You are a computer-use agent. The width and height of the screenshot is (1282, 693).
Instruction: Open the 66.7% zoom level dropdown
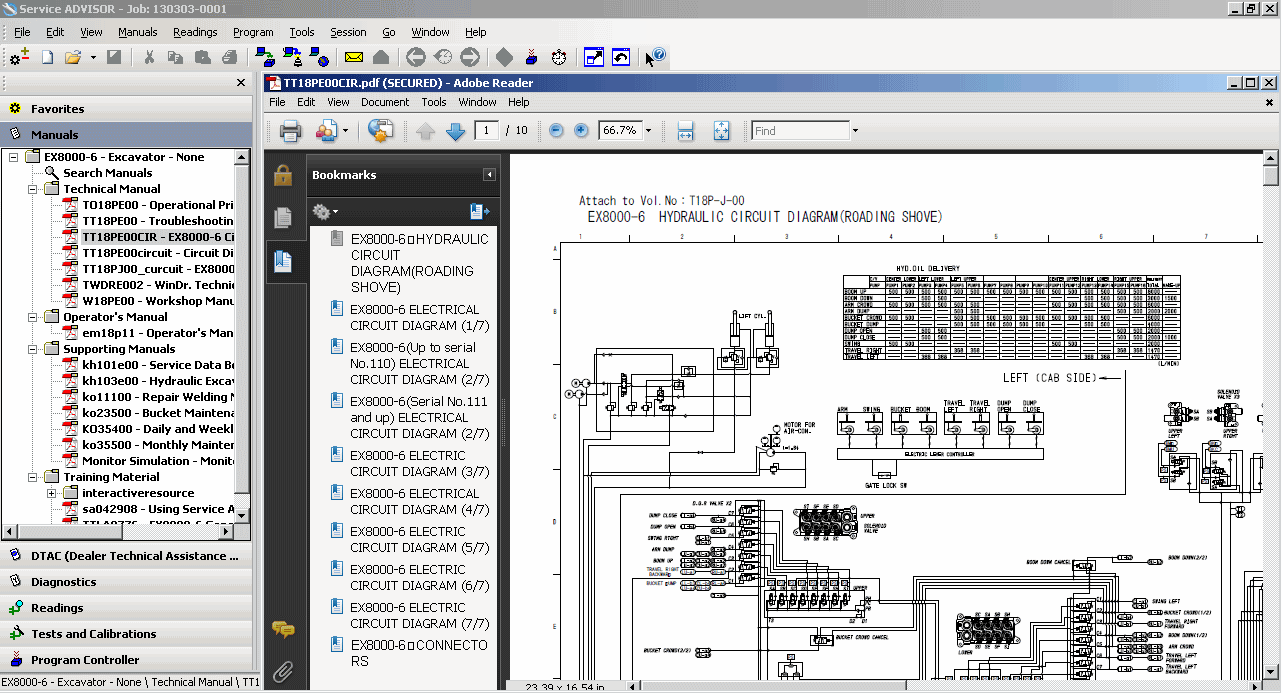(647, 130)
